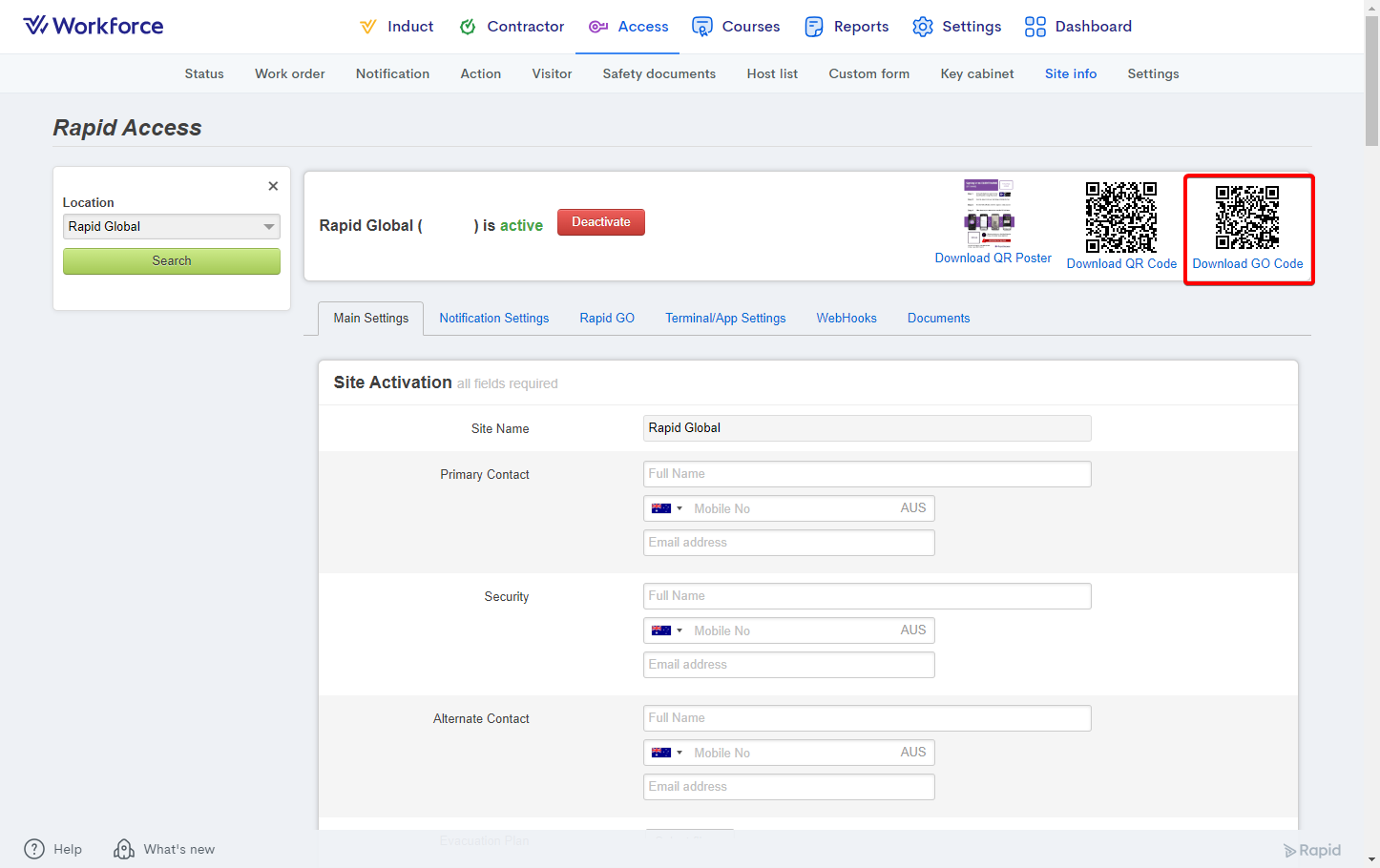Open Security country flag dropdown
Screen dimensions: 1380x868
[667, 630]
